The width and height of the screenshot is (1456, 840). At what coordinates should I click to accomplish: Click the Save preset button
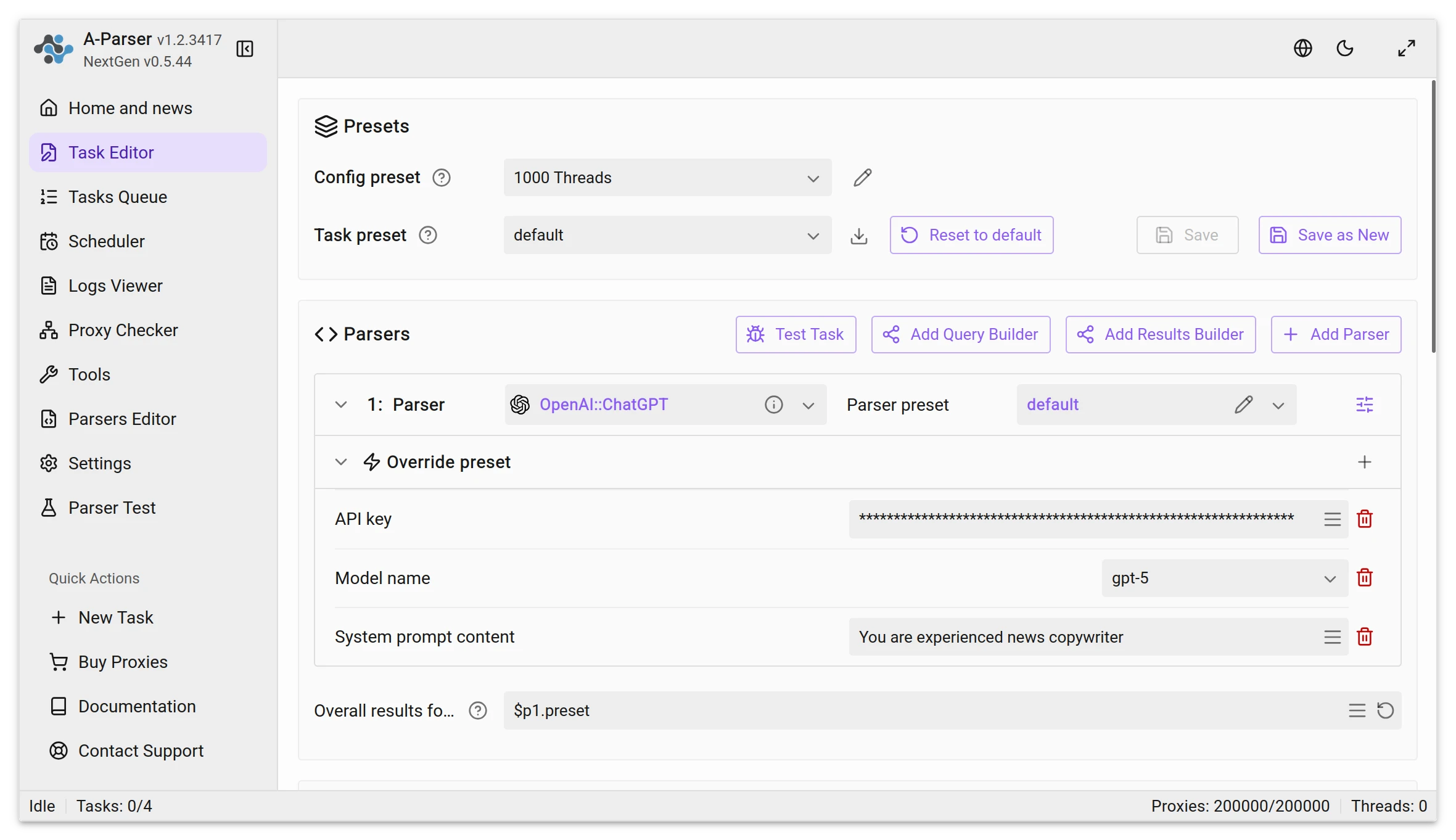pos(1187,235)
